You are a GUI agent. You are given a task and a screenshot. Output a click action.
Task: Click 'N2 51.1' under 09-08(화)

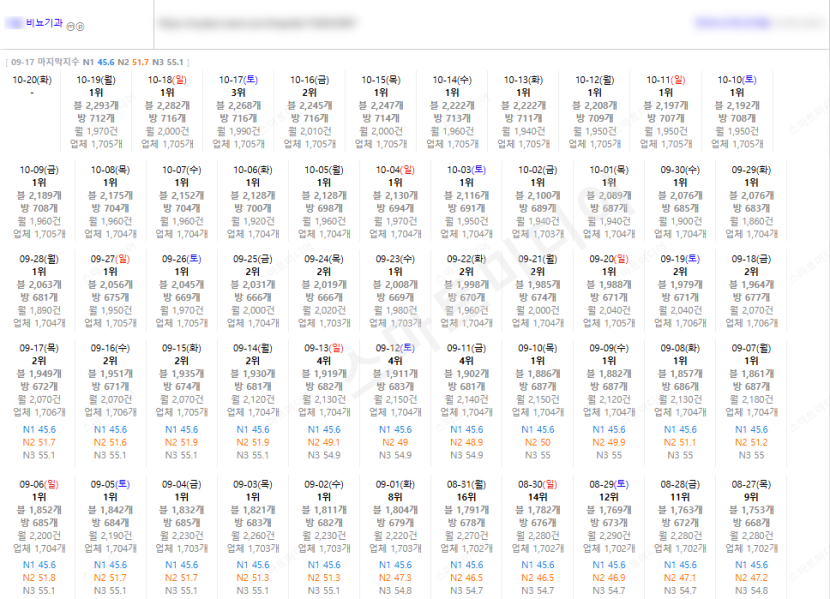[x=680, y=442]
